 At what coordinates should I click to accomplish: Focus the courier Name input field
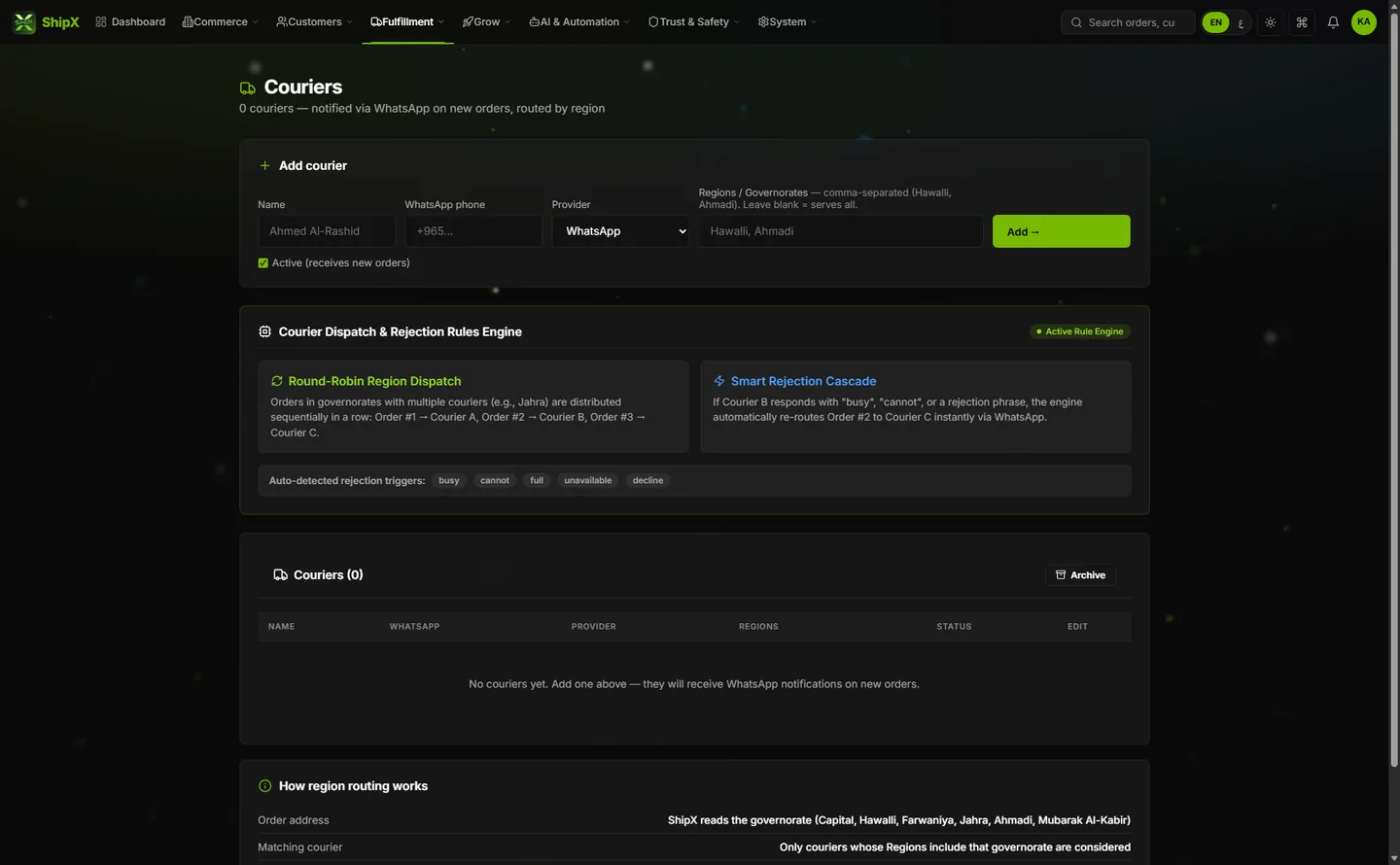pos(327,231)
